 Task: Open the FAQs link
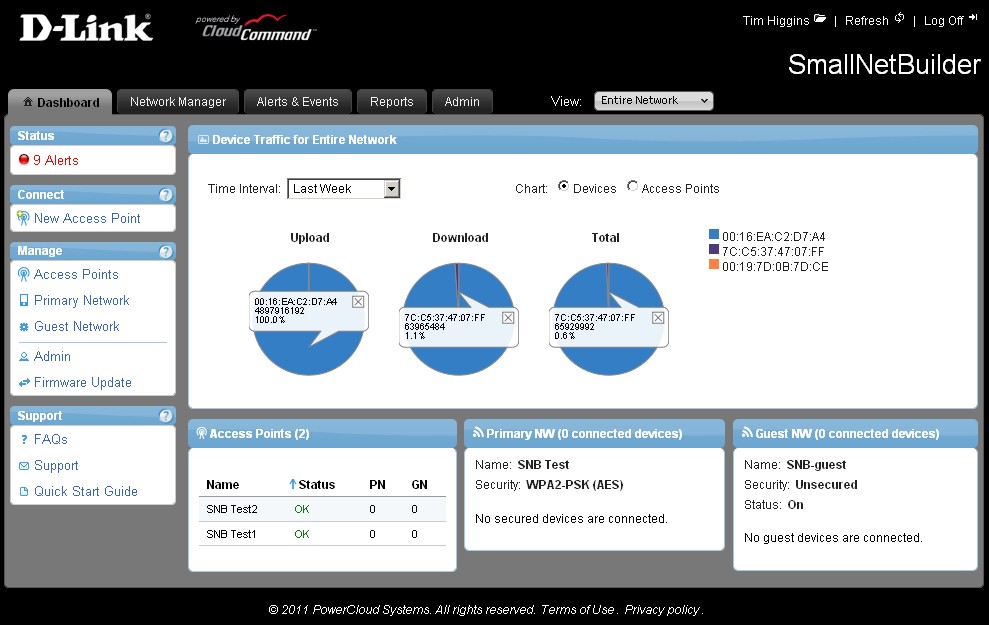click(x=50, y=439)
